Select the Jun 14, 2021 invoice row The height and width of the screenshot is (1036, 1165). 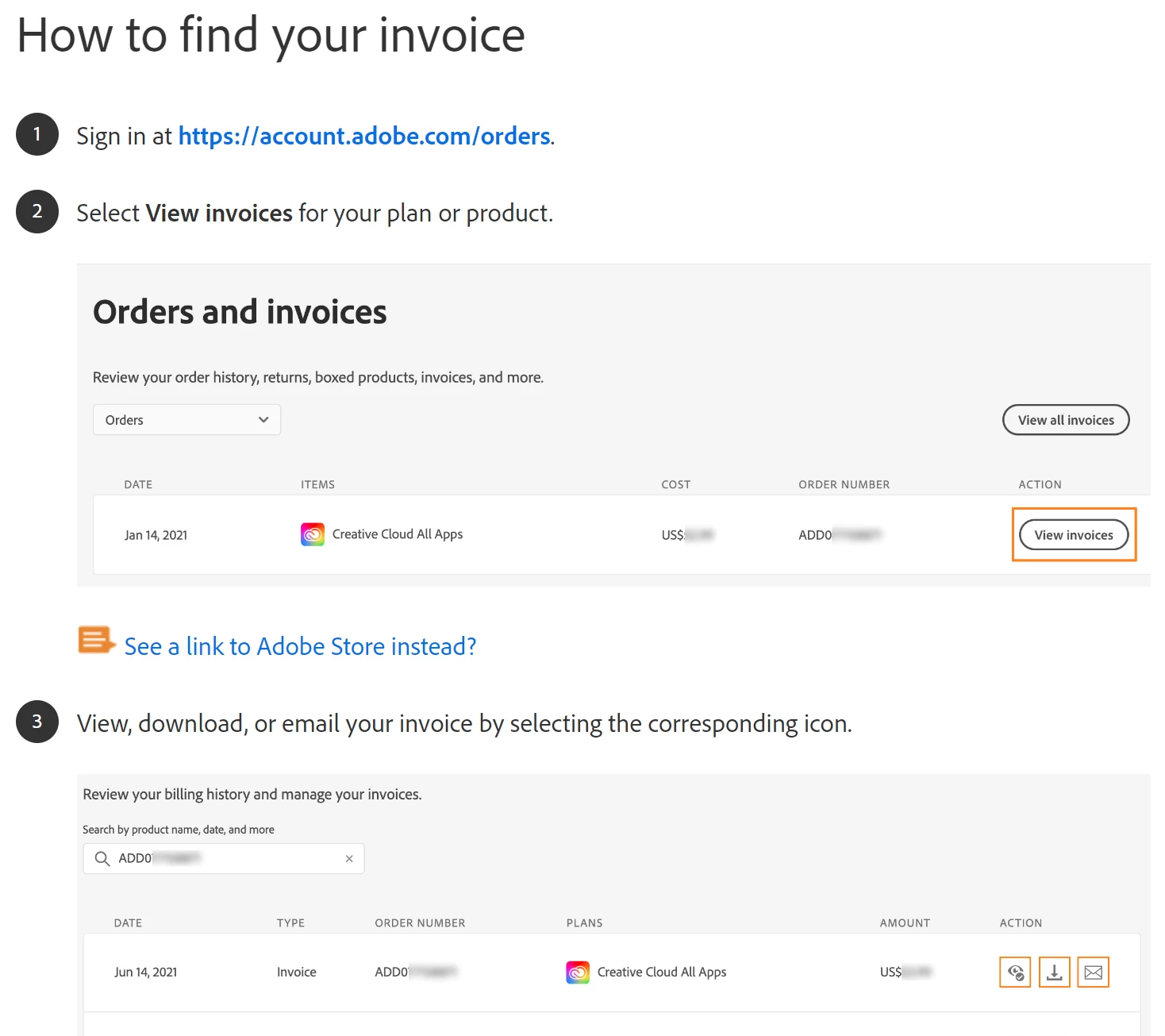click(611, 972)
